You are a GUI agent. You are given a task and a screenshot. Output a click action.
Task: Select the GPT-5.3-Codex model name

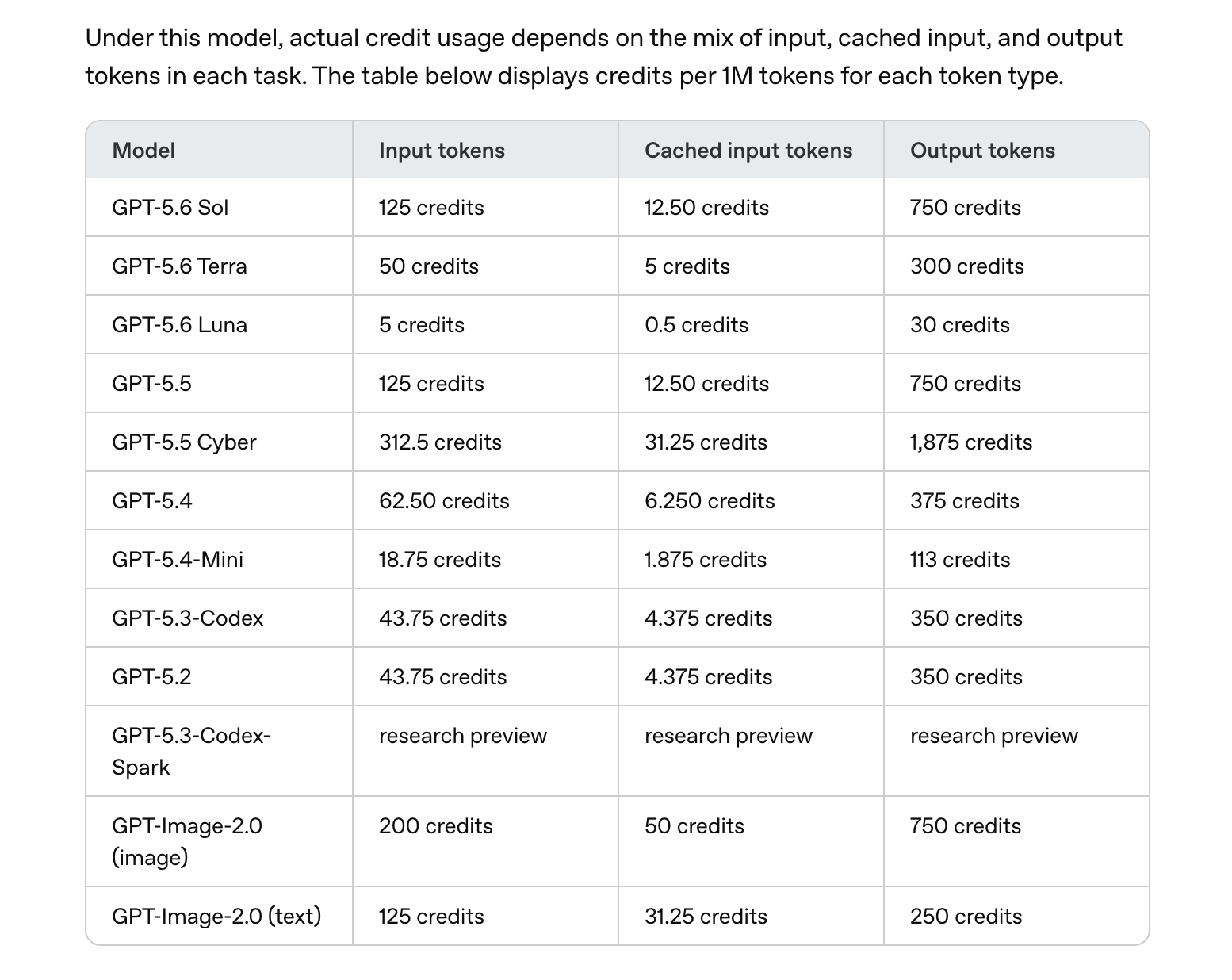(x=187, y=618)
